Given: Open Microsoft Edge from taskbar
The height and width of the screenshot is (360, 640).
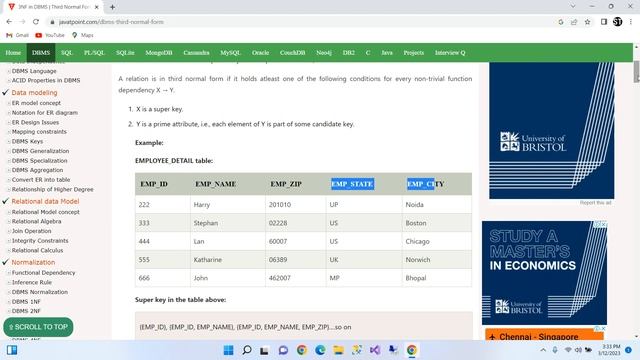Looking at the screenshot, I should tap(320, 350).
